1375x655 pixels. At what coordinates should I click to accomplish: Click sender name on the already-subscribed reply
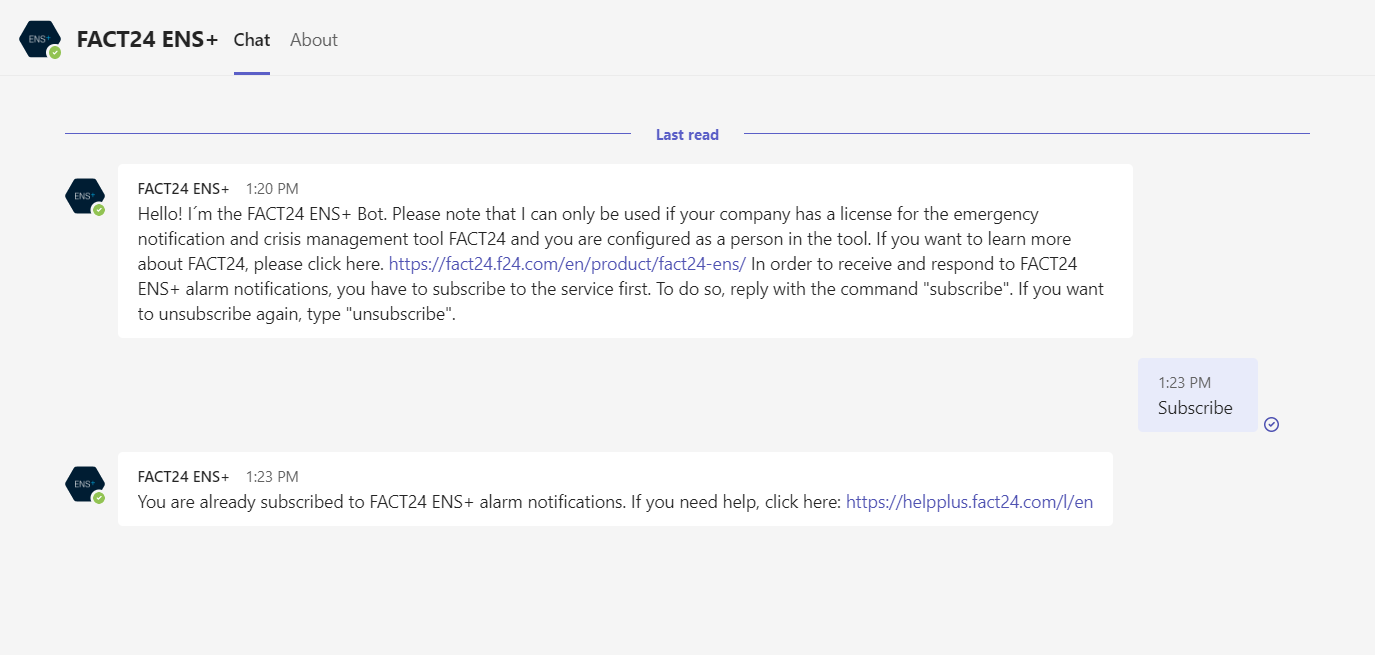click(x=183, y=477)
